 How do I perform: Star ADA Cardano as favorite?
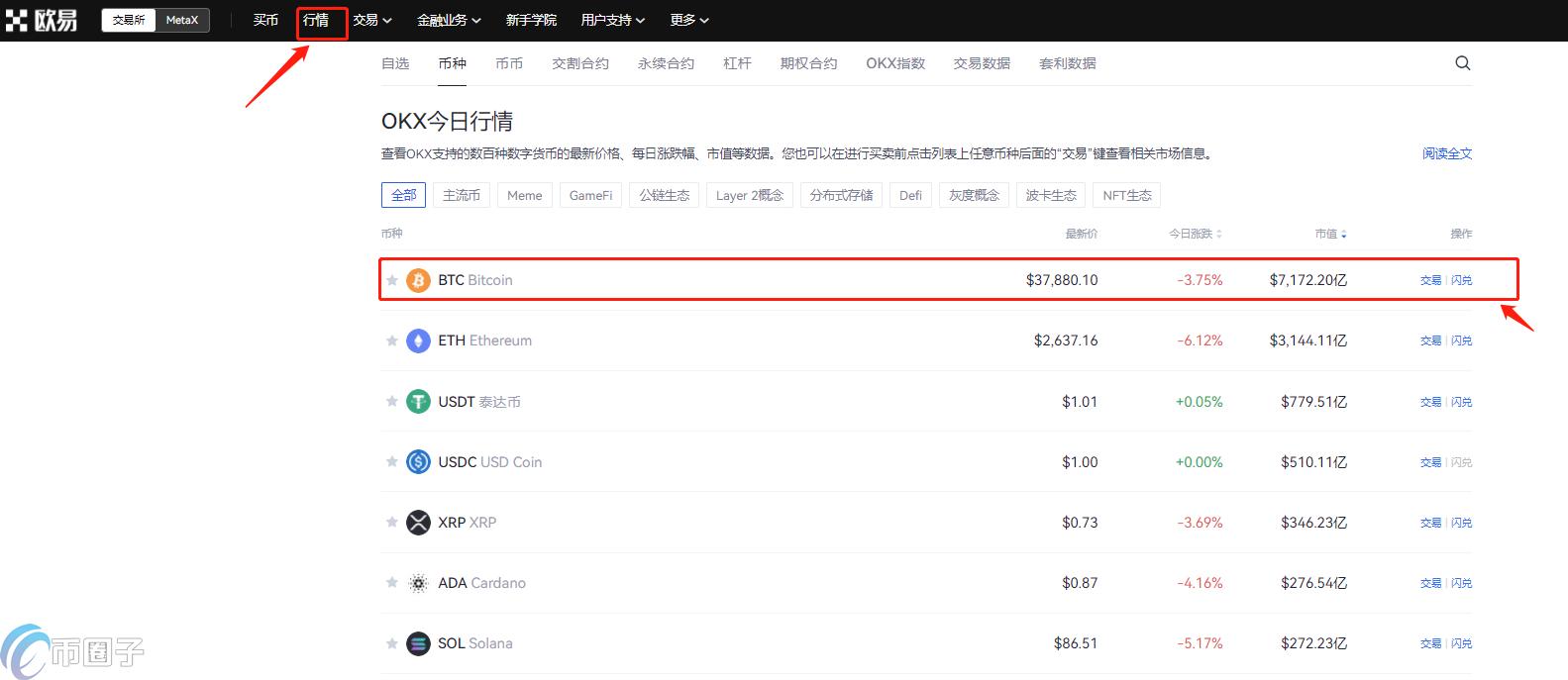pyautogui.click(x=392, y=582)
